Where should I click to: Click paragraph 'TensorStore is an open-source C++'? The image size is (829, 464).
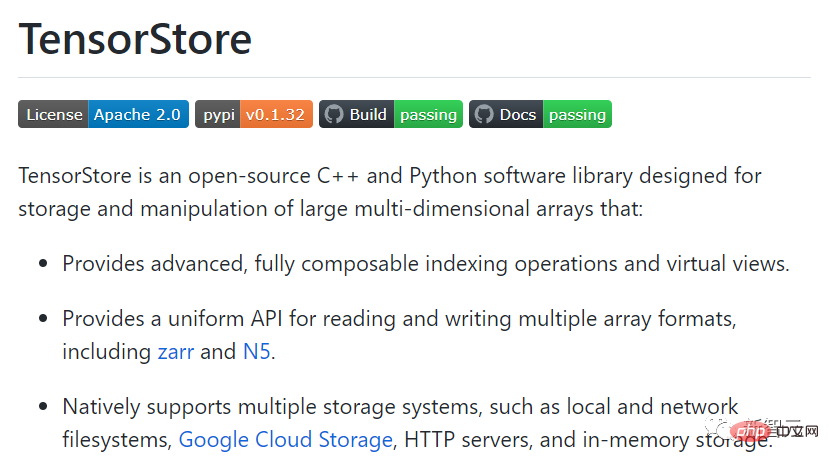390,192
